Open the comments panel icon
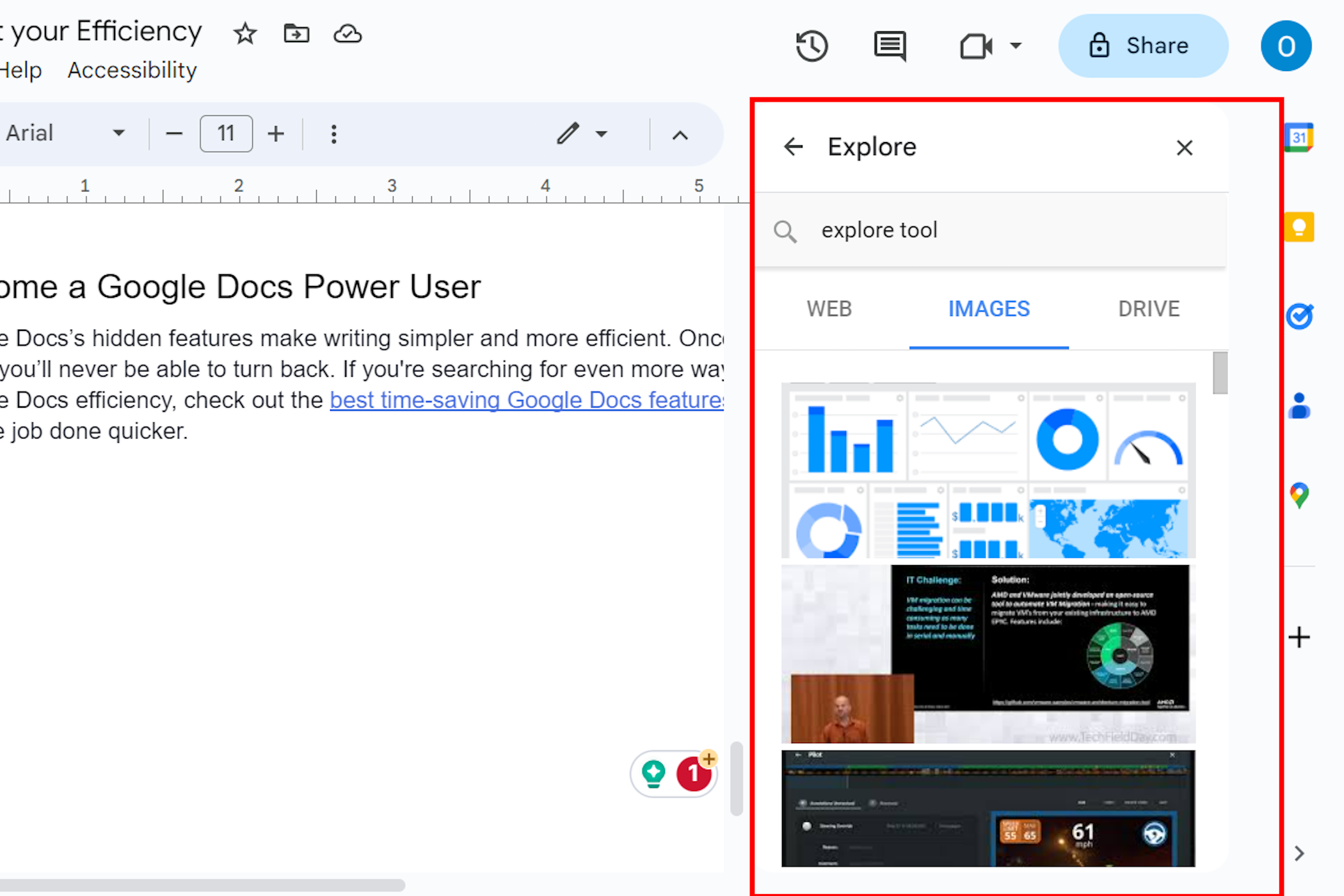The width and height of the screenshot is (1344, 896). [890, 46]
